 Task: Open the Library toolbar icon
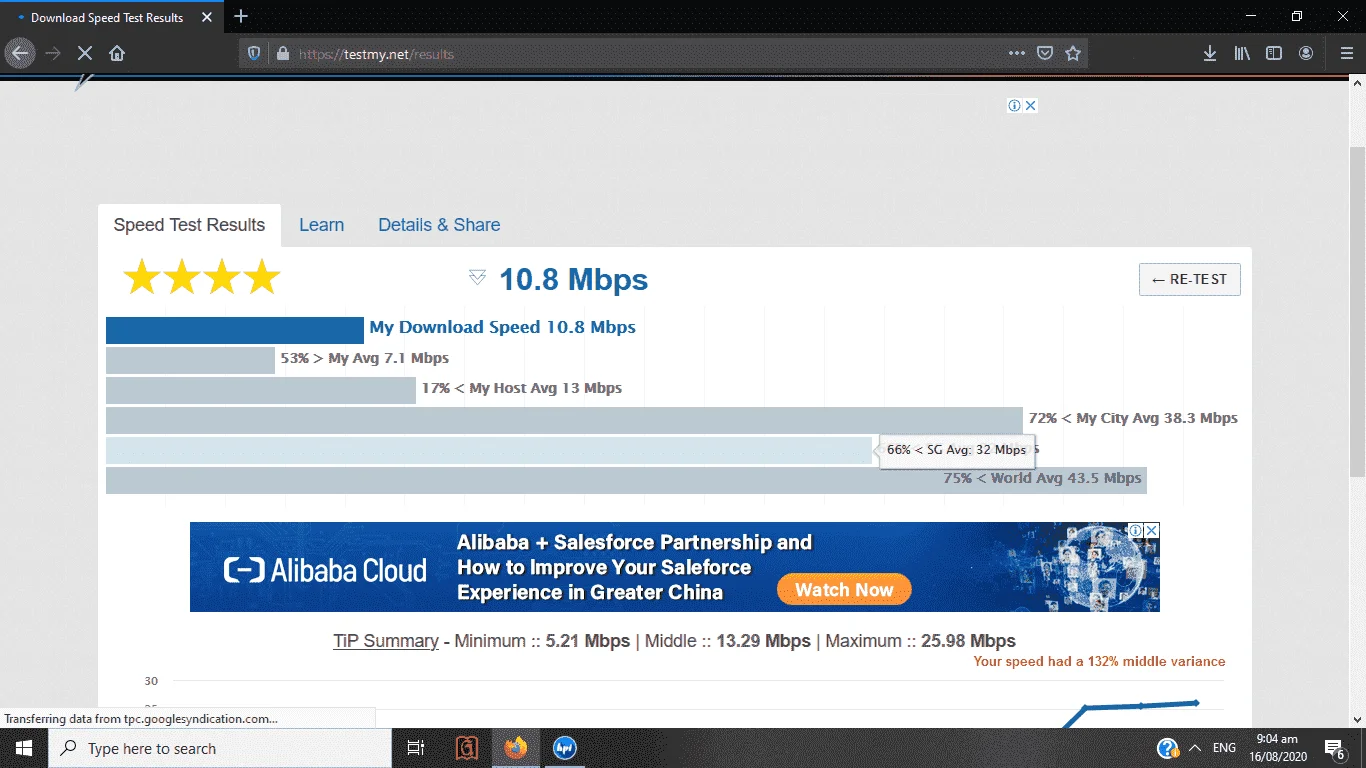[1242, 53]
